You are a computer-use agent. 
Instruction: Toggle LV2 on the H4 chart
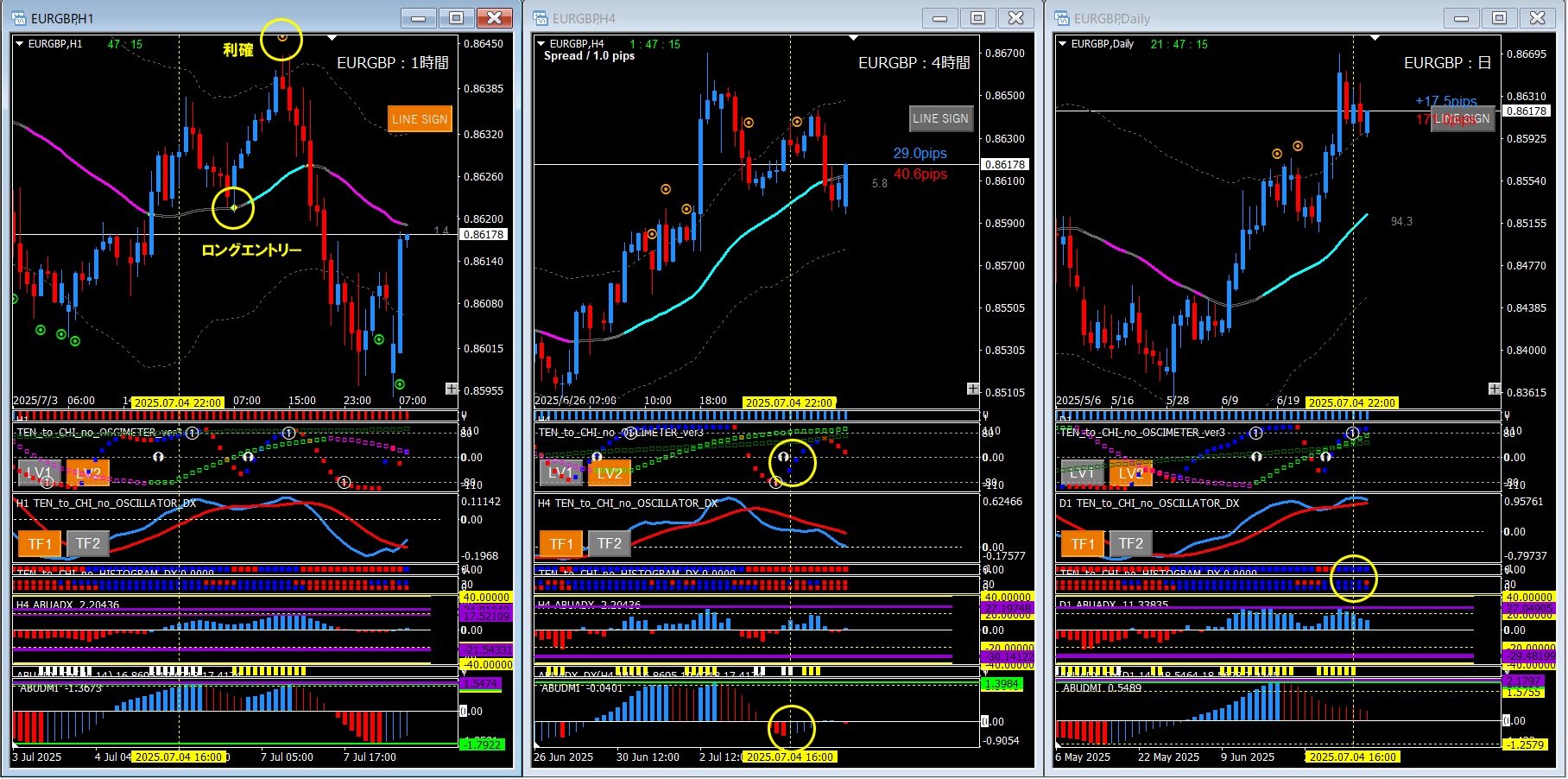pyautogui.click(x=610, y=472)
